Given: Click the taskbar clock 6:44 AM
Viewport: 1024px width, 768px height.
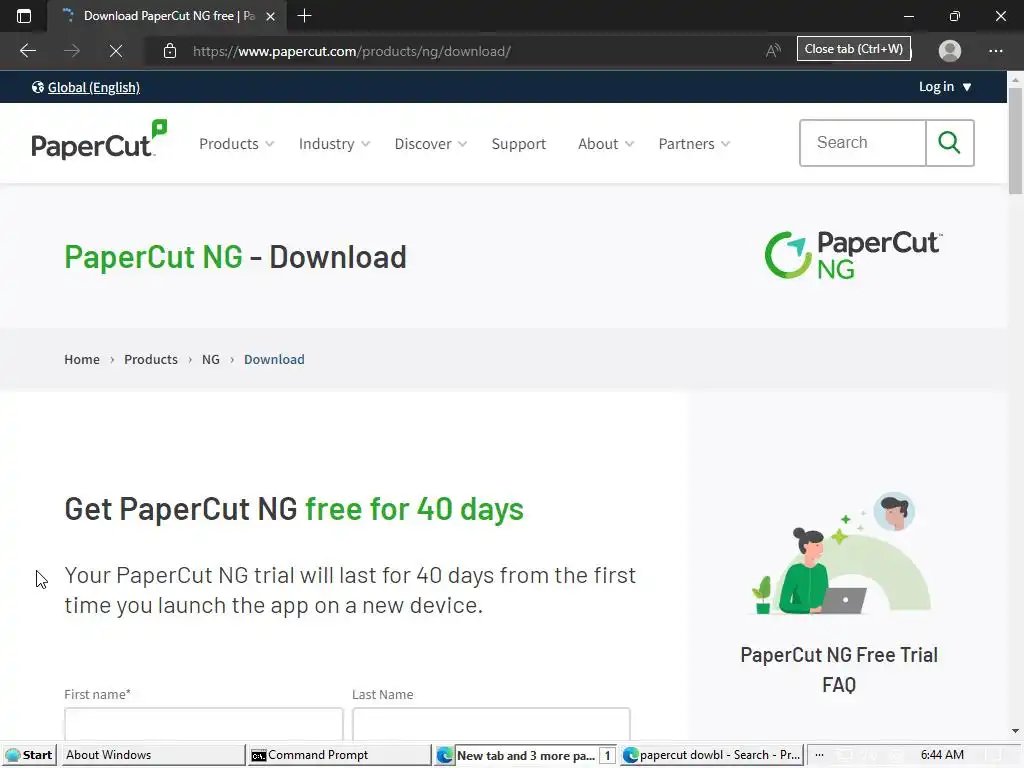Looking at the screenshot, I should click(x=942, y=755).
